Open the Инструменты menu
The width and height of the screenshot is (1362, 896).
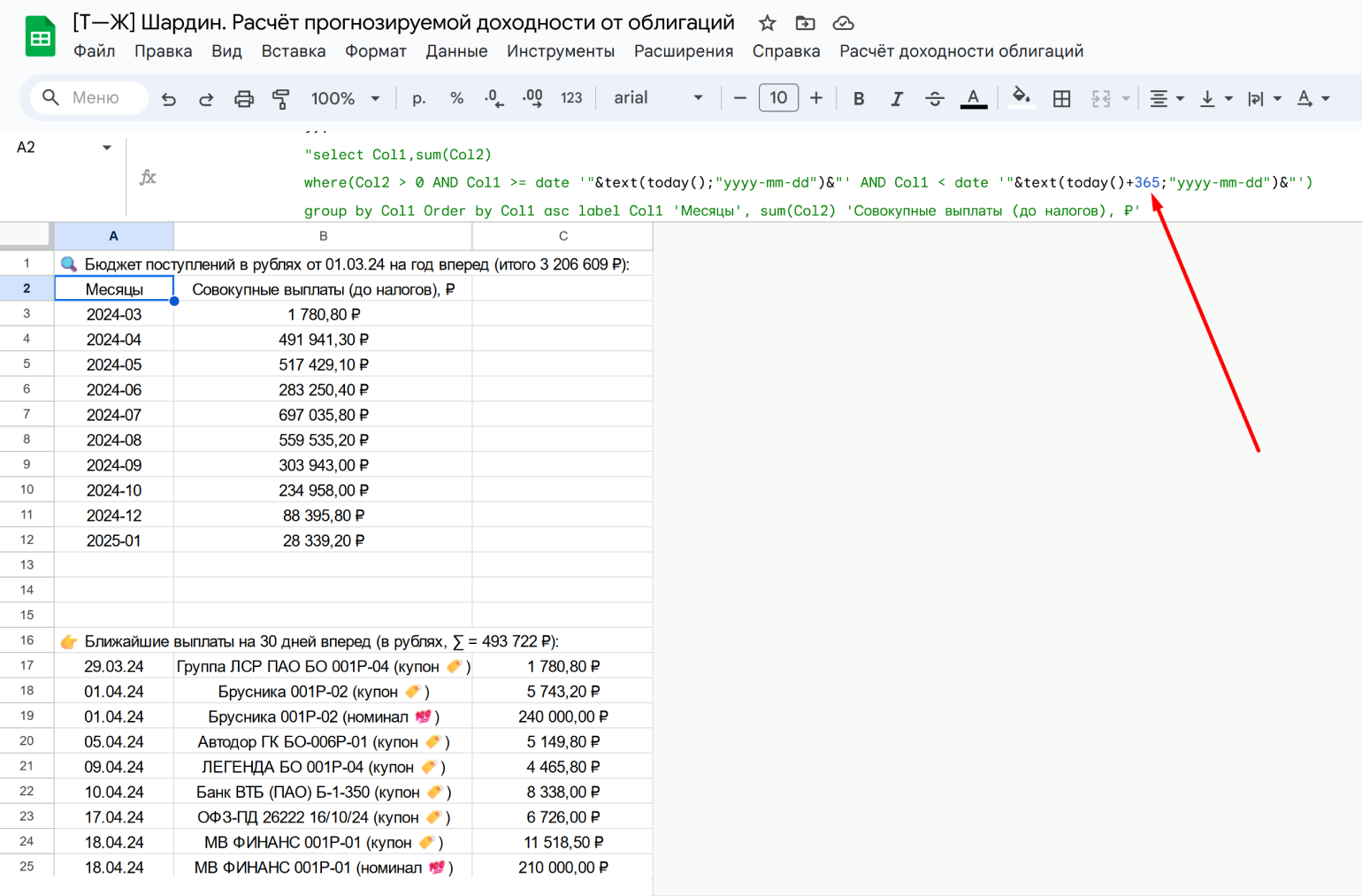point(561,51)
